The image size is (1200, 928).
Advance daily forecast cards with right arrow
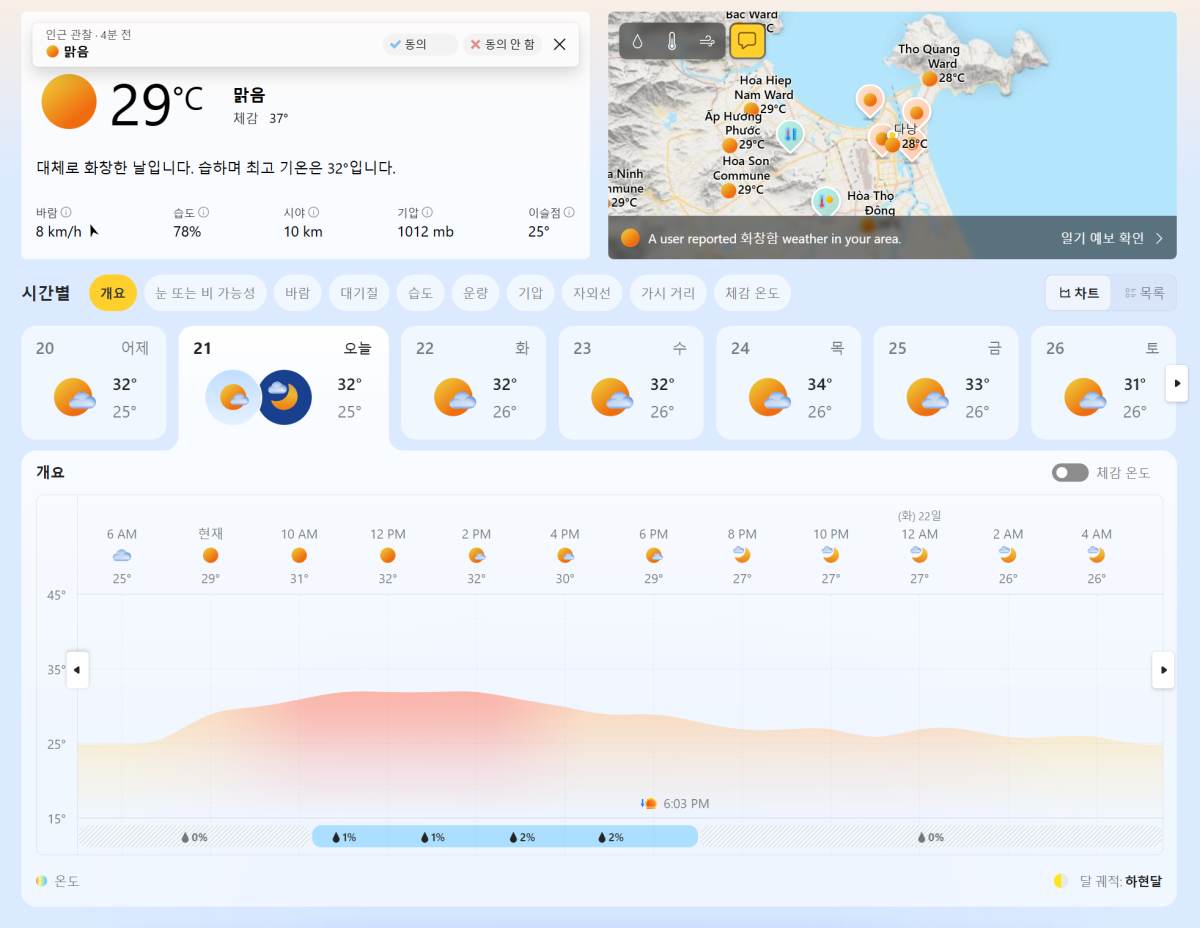[x=1178, y=382]
